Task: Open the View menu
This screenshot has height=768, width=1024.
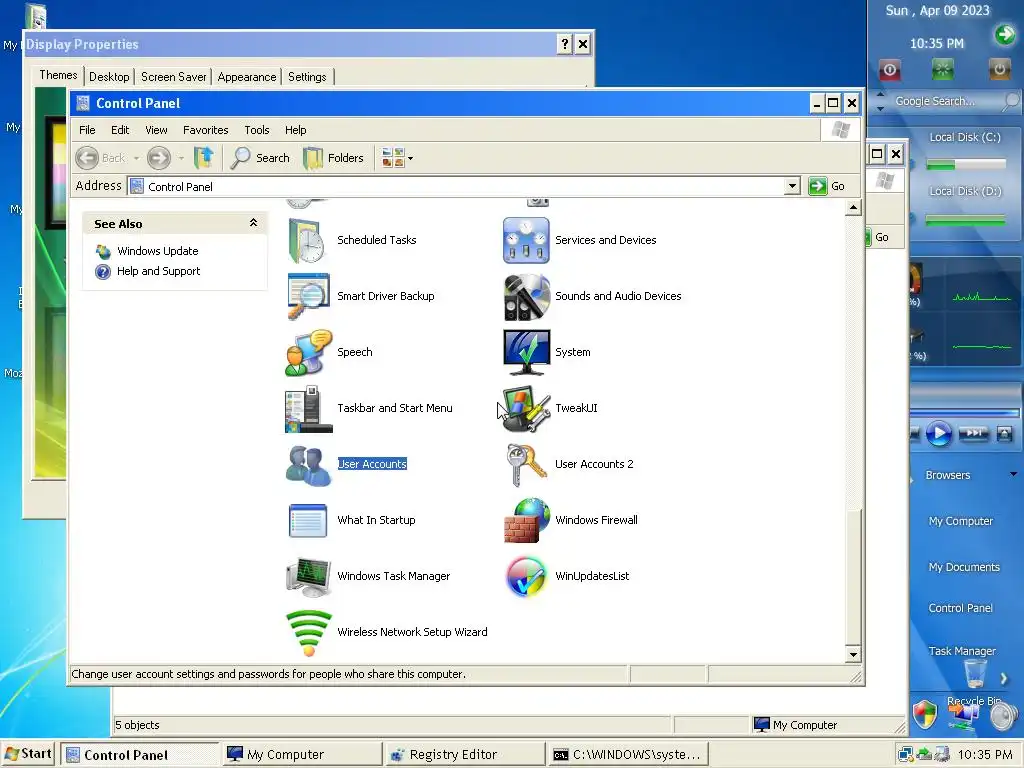Action: [x=156, y=130]
